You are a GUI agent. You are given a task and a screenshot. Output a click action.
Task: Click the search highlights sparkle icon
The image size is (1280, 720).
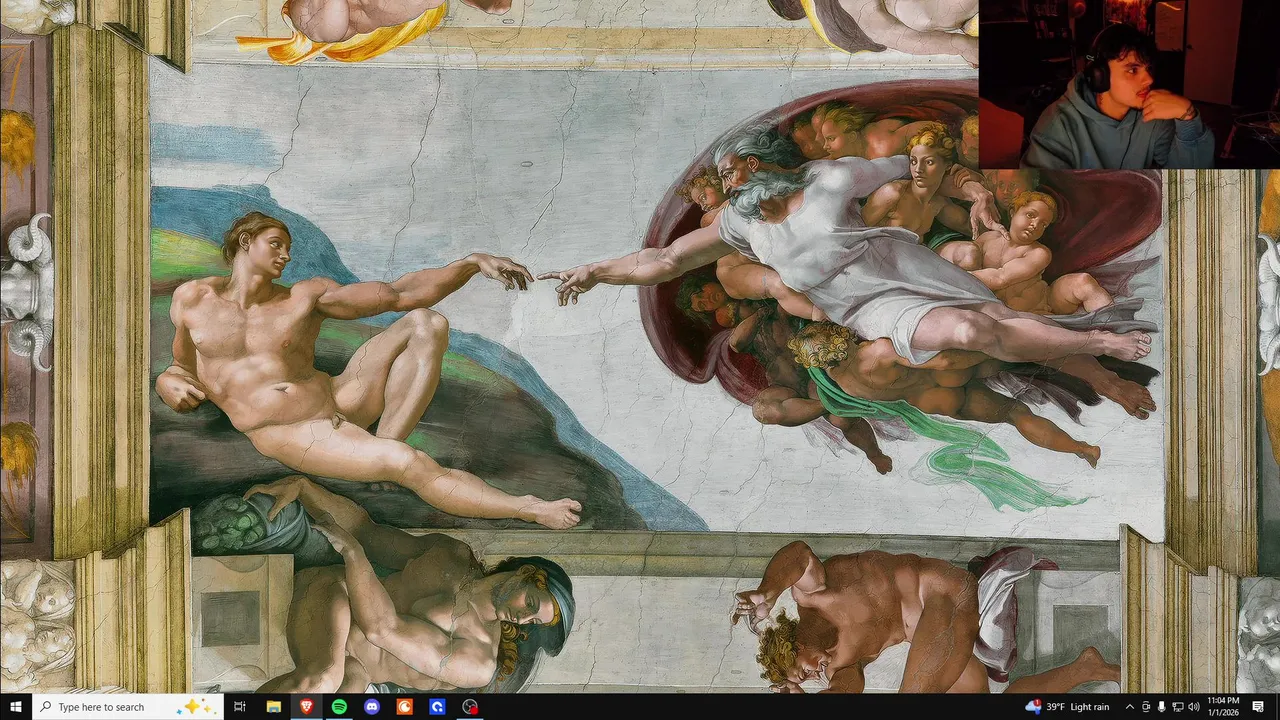click(x=196, y=707)
